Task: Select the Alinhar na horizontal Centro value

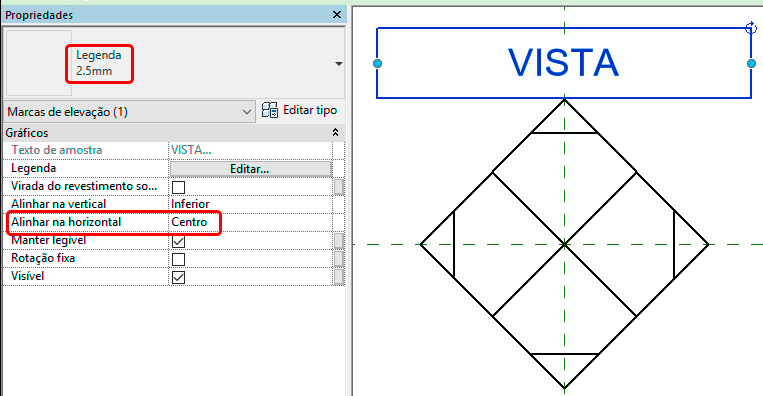Action: tap(251, 222)
